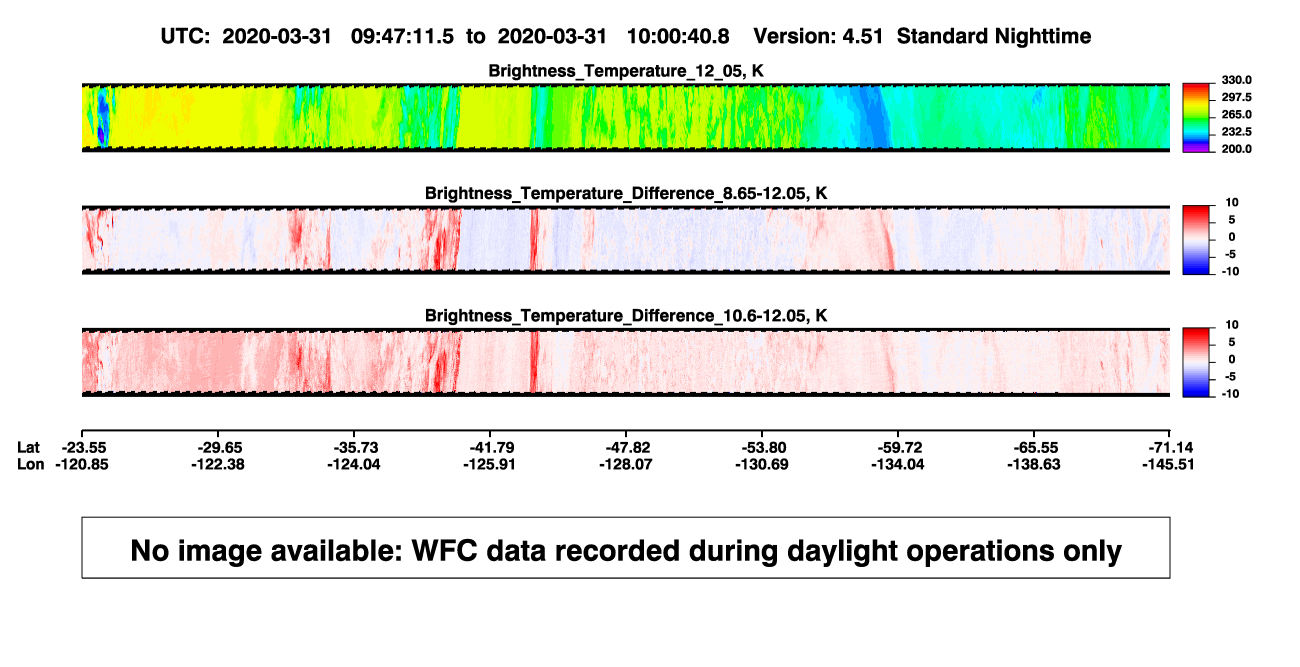Click longitude value -124.04
Viewport: 1300px width, 667px height.
click(355, 464)
